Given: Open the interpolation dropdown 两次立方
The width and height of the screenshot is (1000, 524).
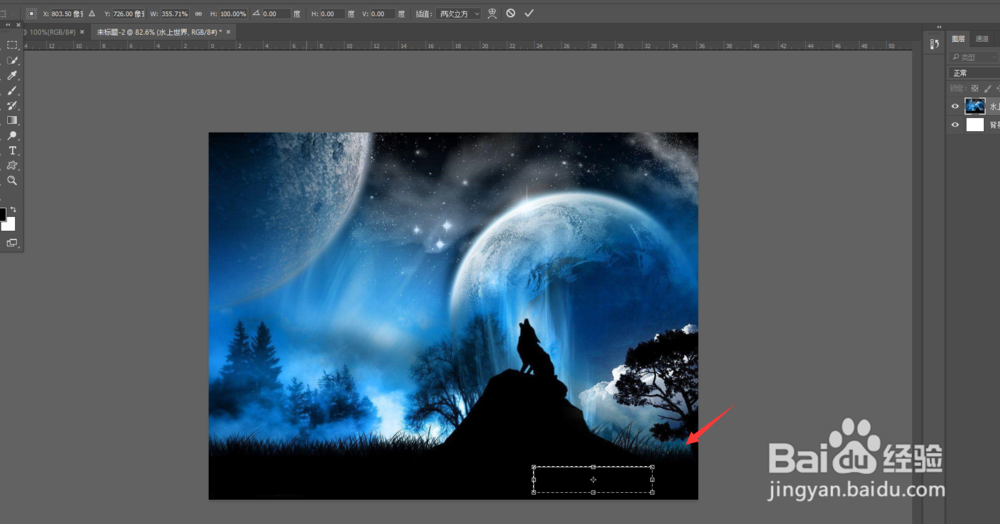Looking at the screenshot, I should (459, 13).
